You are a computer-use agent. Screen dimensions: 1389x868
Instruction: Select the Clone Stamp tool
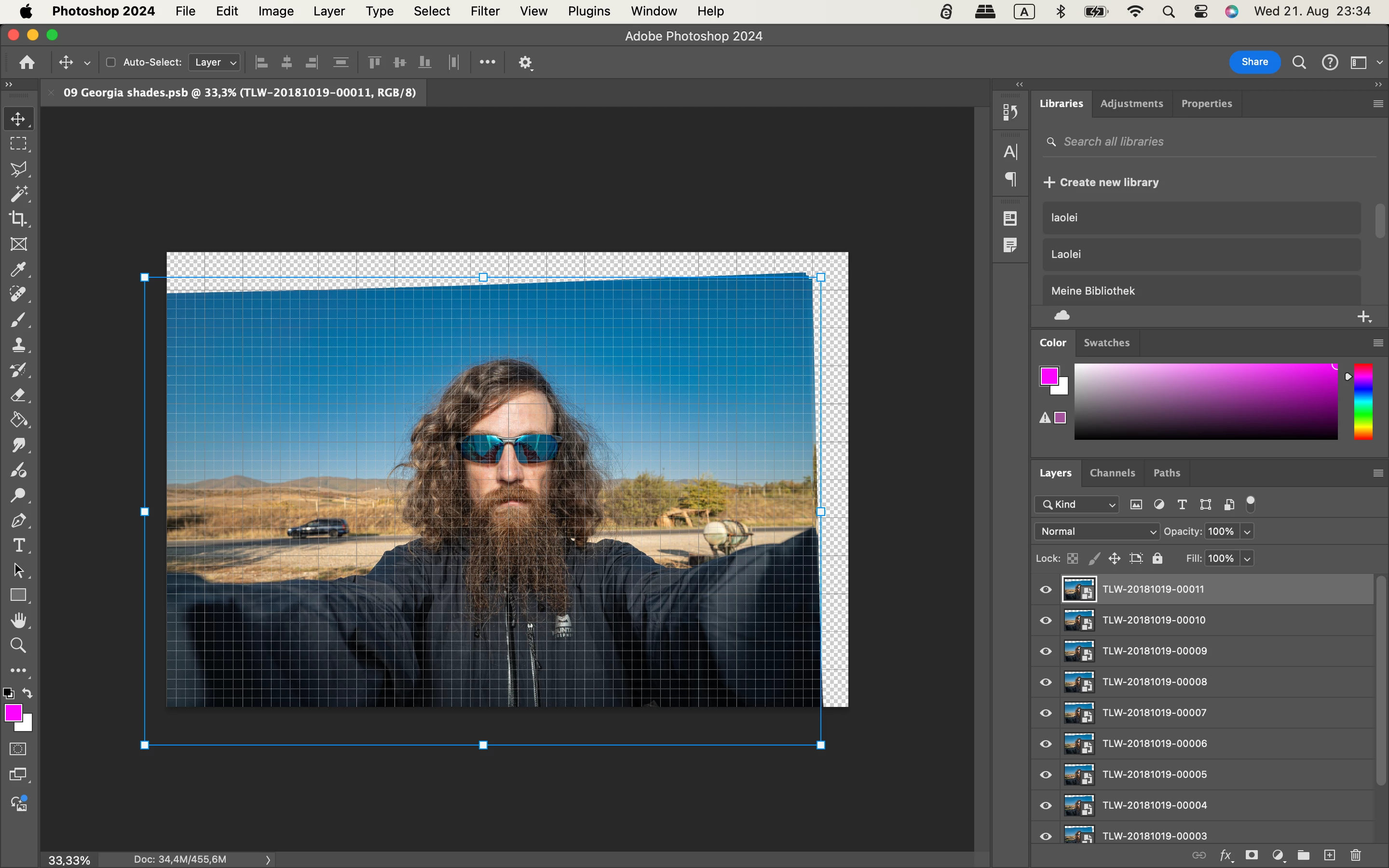pyautogui.click(x=18, y=344)
